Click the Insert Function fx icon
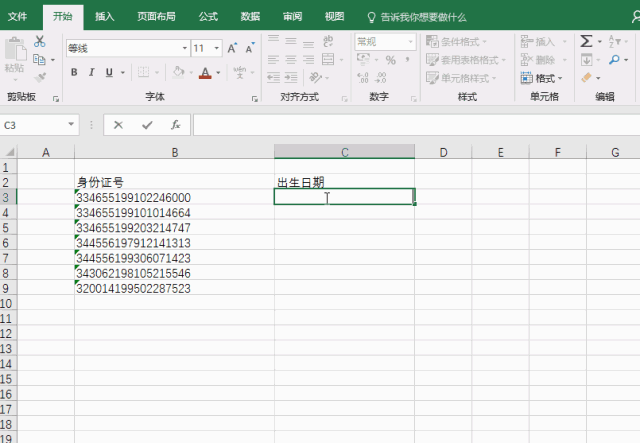This screenshot has height=443, width=640. click(x=175, y=125)
